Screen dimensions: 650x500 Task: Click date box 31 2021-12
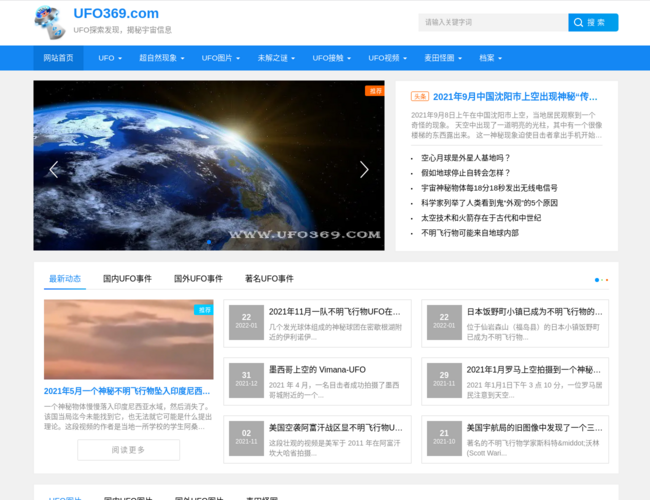click(246, 380)
